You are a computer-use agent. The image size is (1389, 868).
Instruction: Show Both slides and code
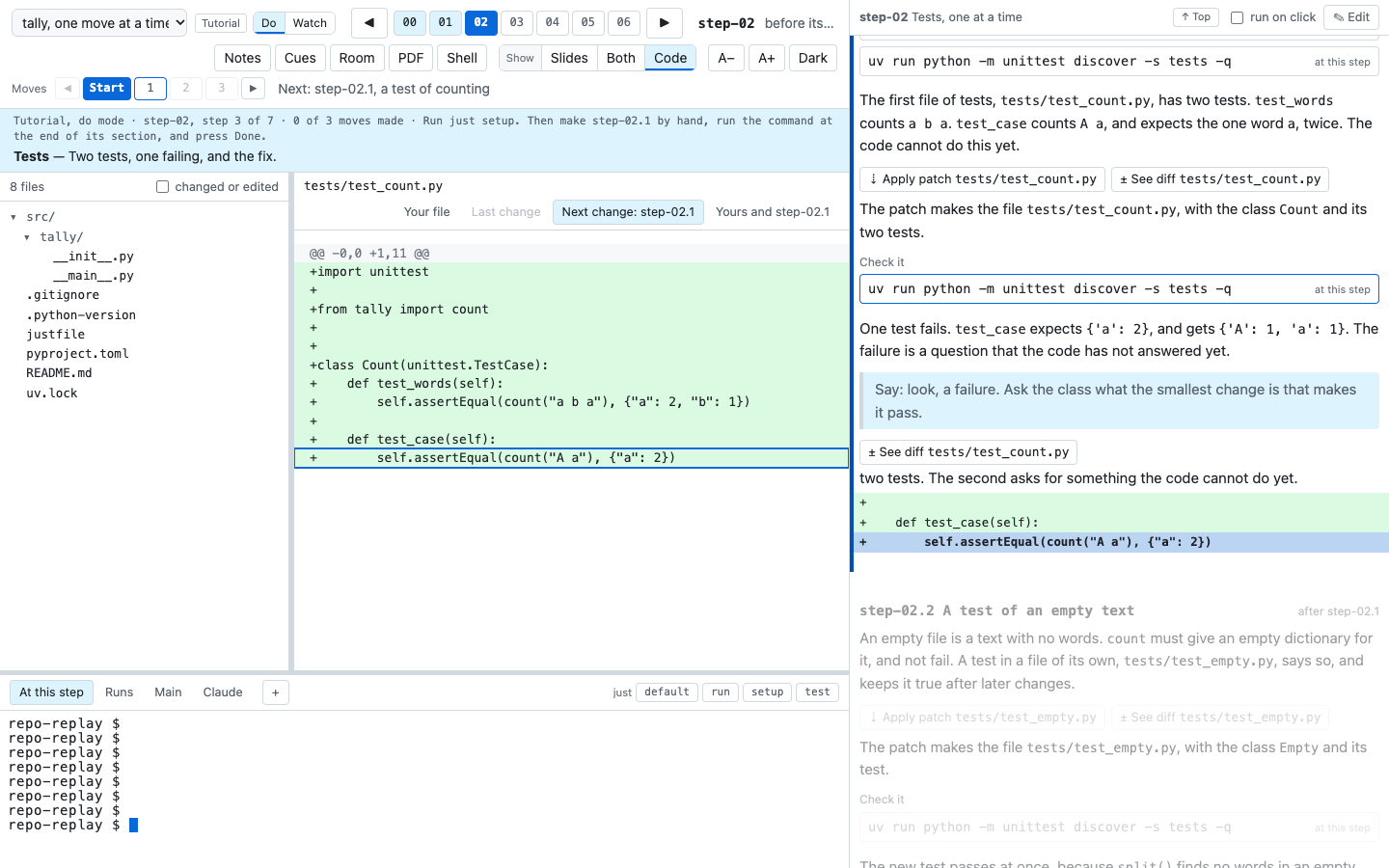point(621,58)
